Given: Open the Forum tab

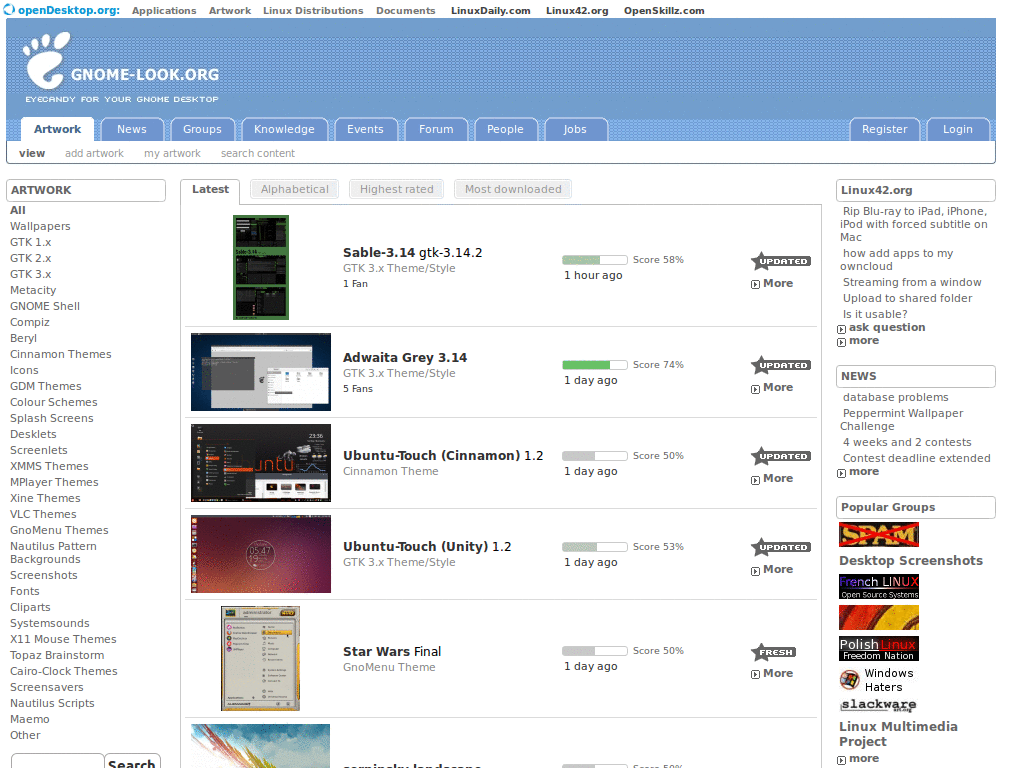Looking at the screenshot, I should 436,129.
